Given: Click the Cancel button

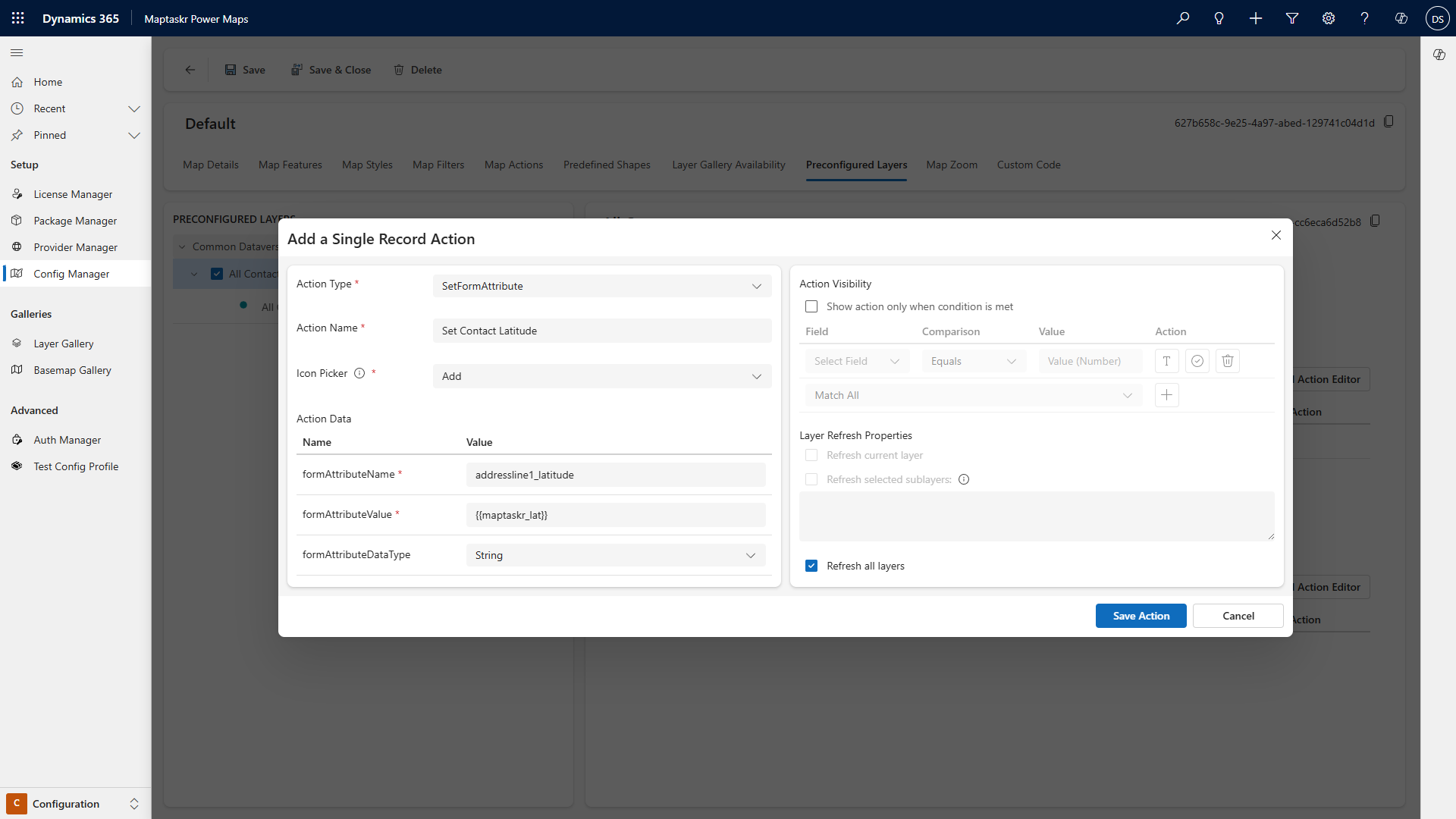Looking at the screenshot, I should 1238,616.
